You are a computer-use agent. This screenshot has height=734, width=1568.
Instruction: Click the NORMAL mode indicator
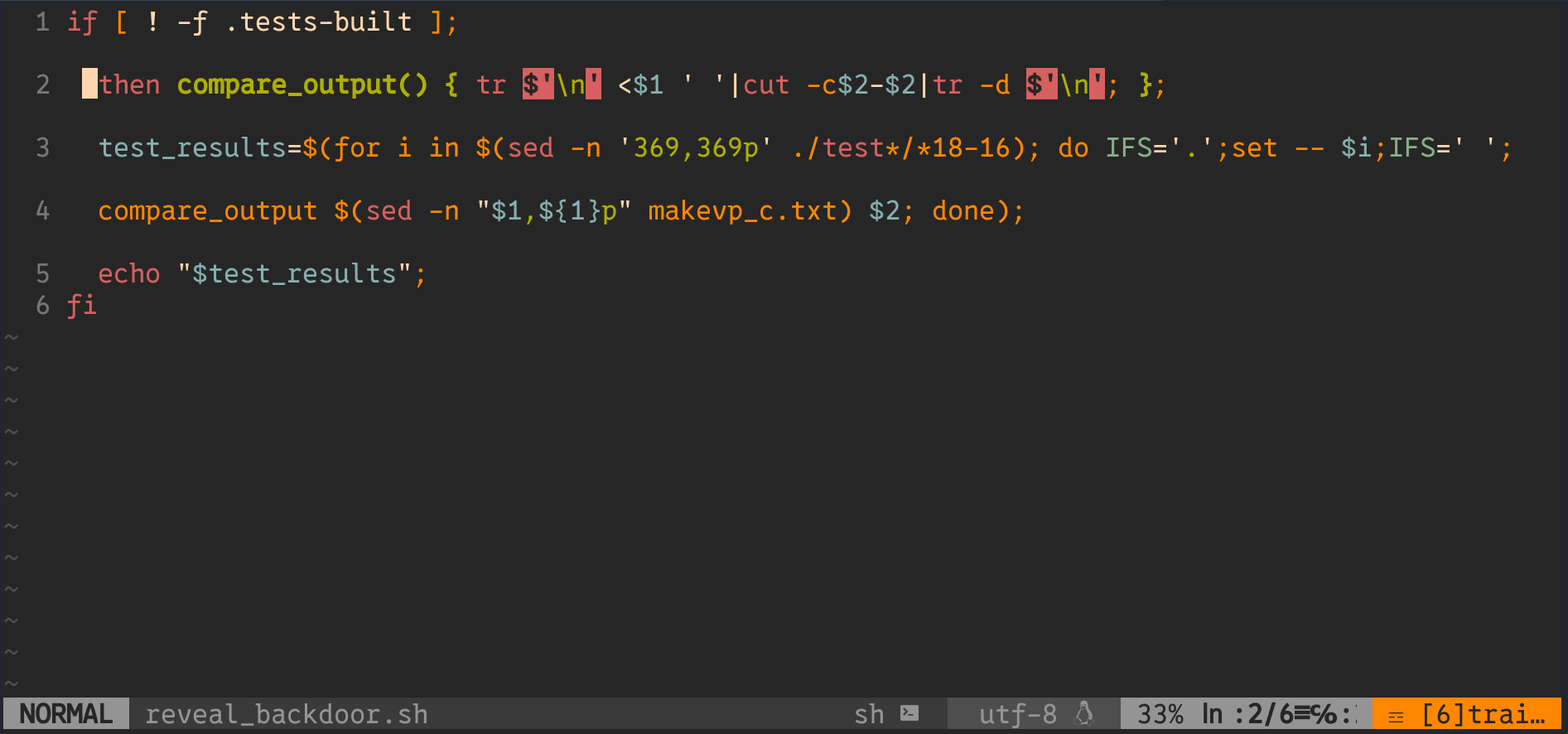pos(66,714)
